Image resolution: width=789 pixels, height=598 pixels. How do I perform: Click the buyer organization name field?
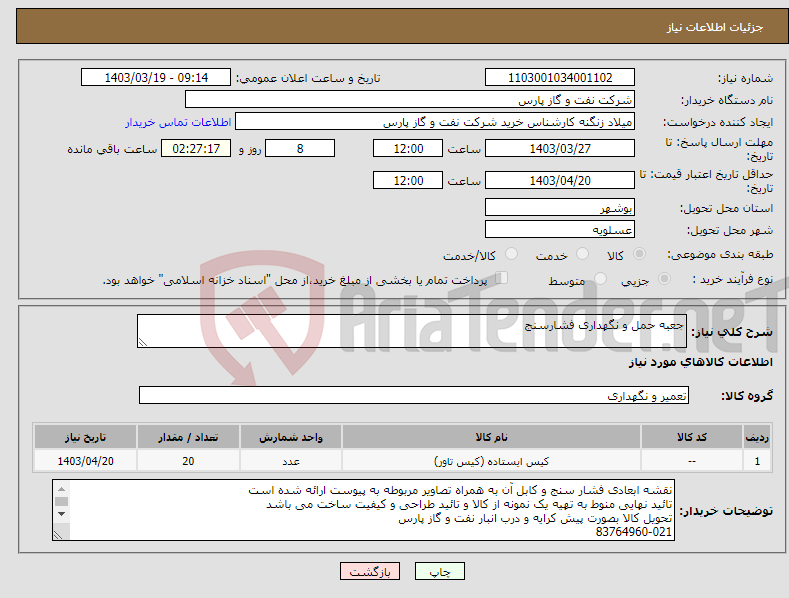pyautogui.click(x=410, y=100)
